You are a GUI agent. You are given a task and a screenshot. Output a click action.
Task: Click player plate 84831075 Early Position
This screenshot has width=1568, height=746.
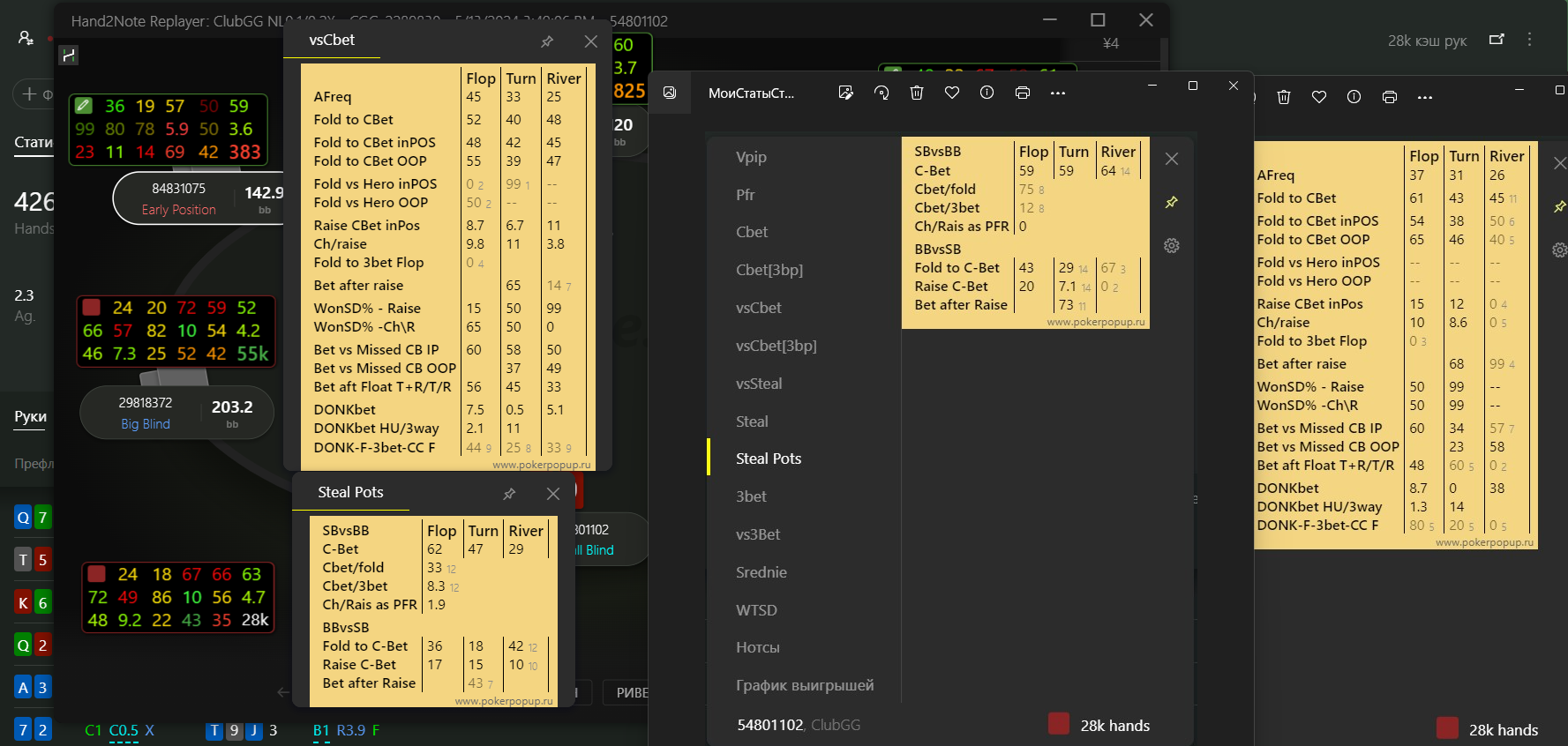click(199, 198)
